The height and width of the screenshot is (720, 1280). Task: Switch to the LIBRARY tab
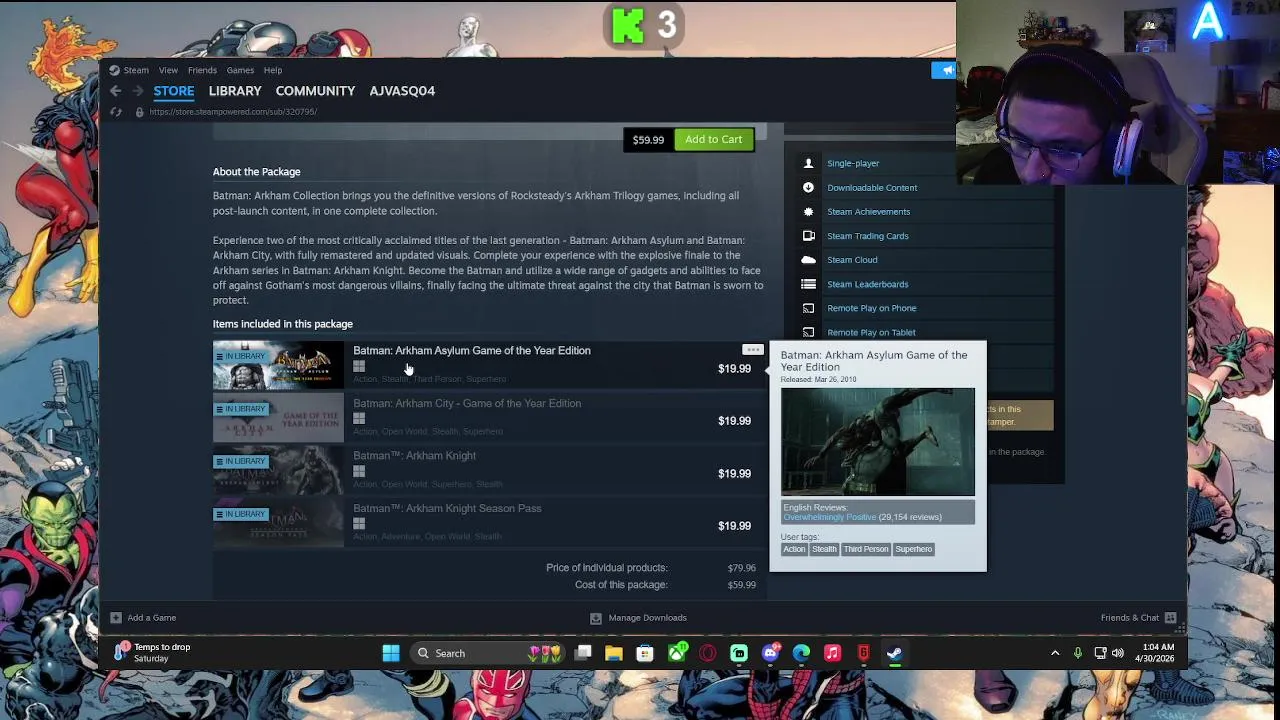[x=235, y=91]
